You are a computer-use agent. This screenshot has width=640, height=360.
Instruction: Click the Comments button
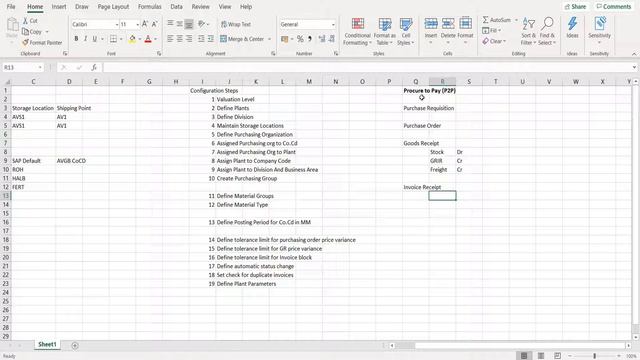pyautogui.click(x=614, y=7)
